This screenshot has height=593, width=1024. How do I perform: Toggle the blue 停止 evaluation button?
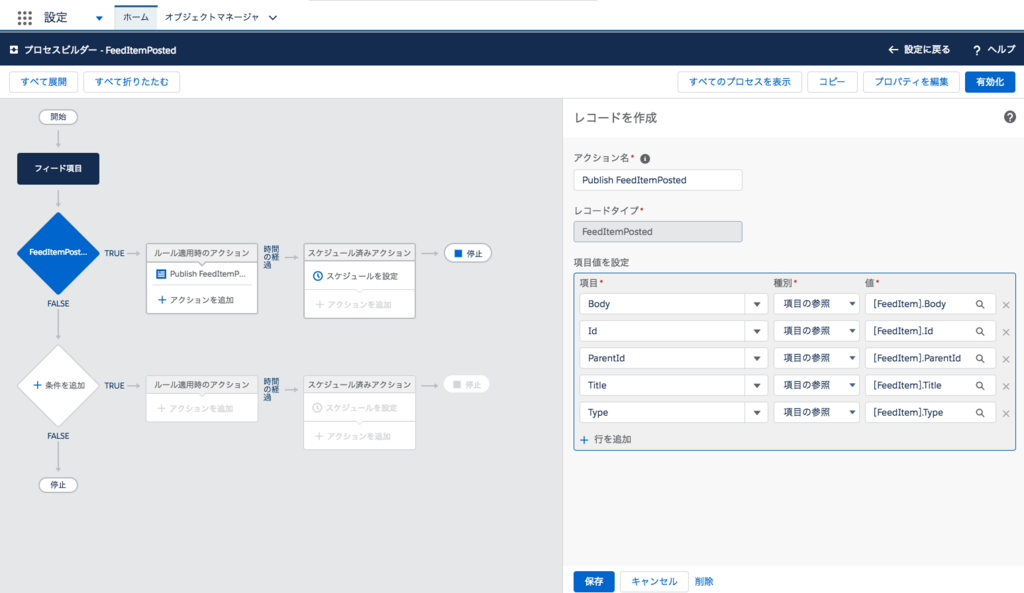click(x=468, y=253)
